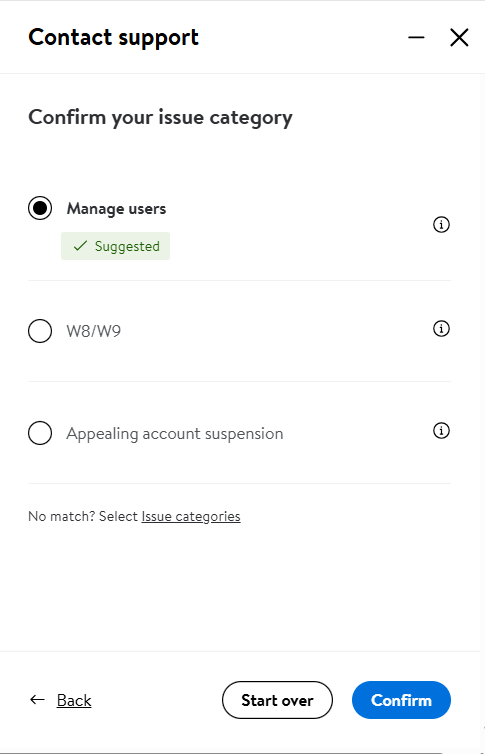485x754 pixels.
Task: Open the Issue categories link
Action: (191, 516)
